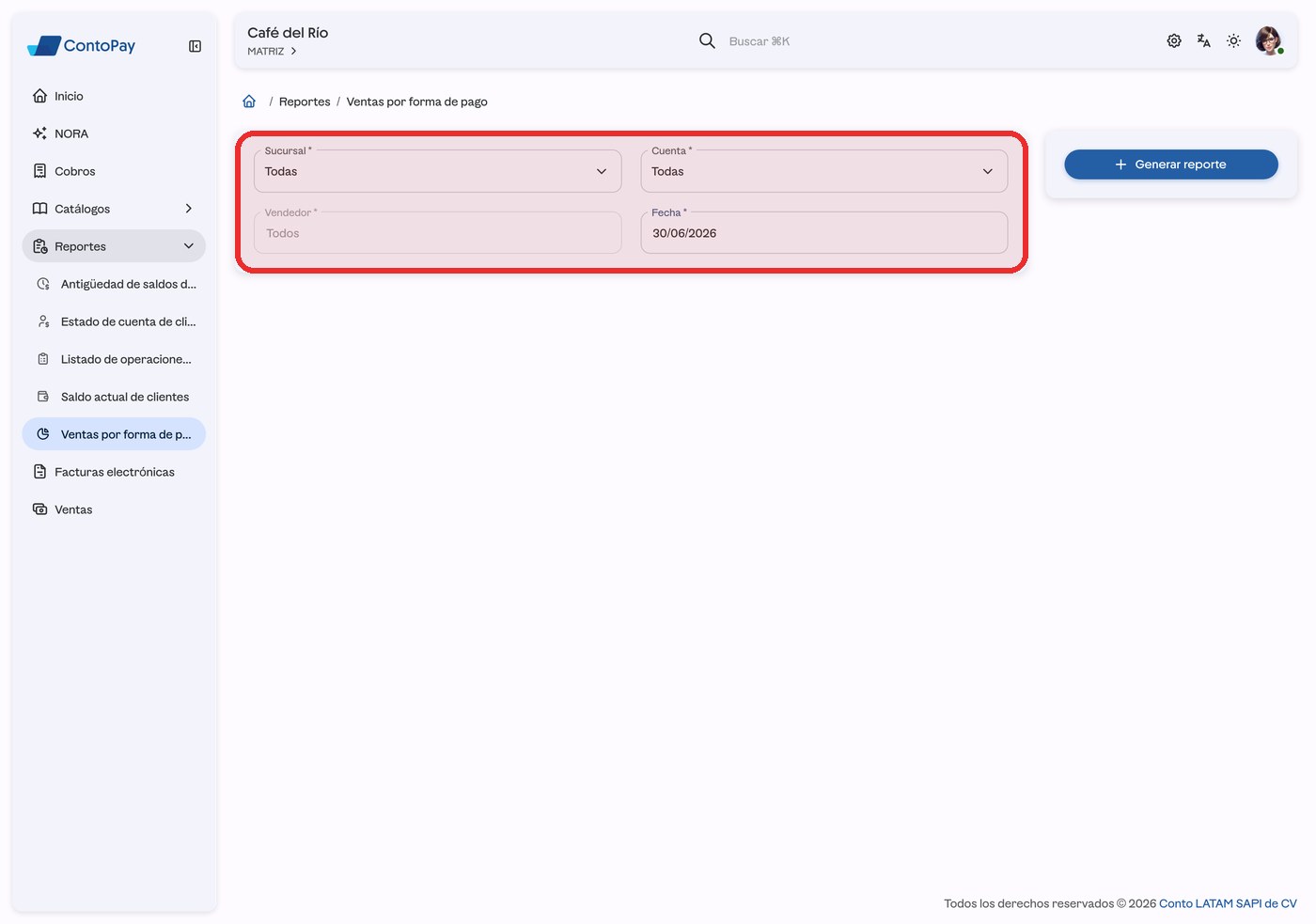This screenshot has height=924, width=1316.
Task: Click the Fecha date field
Action: coord(824,233)
